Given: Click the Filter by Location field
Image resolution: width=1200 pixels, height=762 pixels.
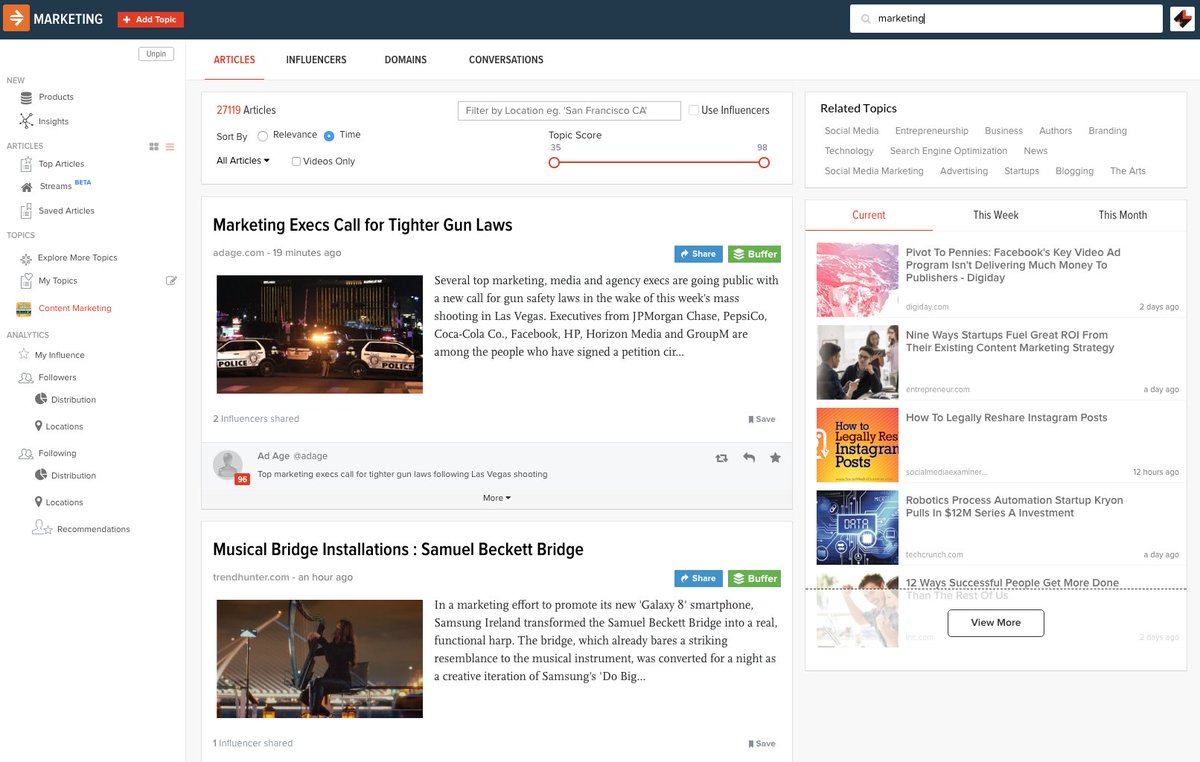Looking at the screenshot, I should click(x=569, y=110).
